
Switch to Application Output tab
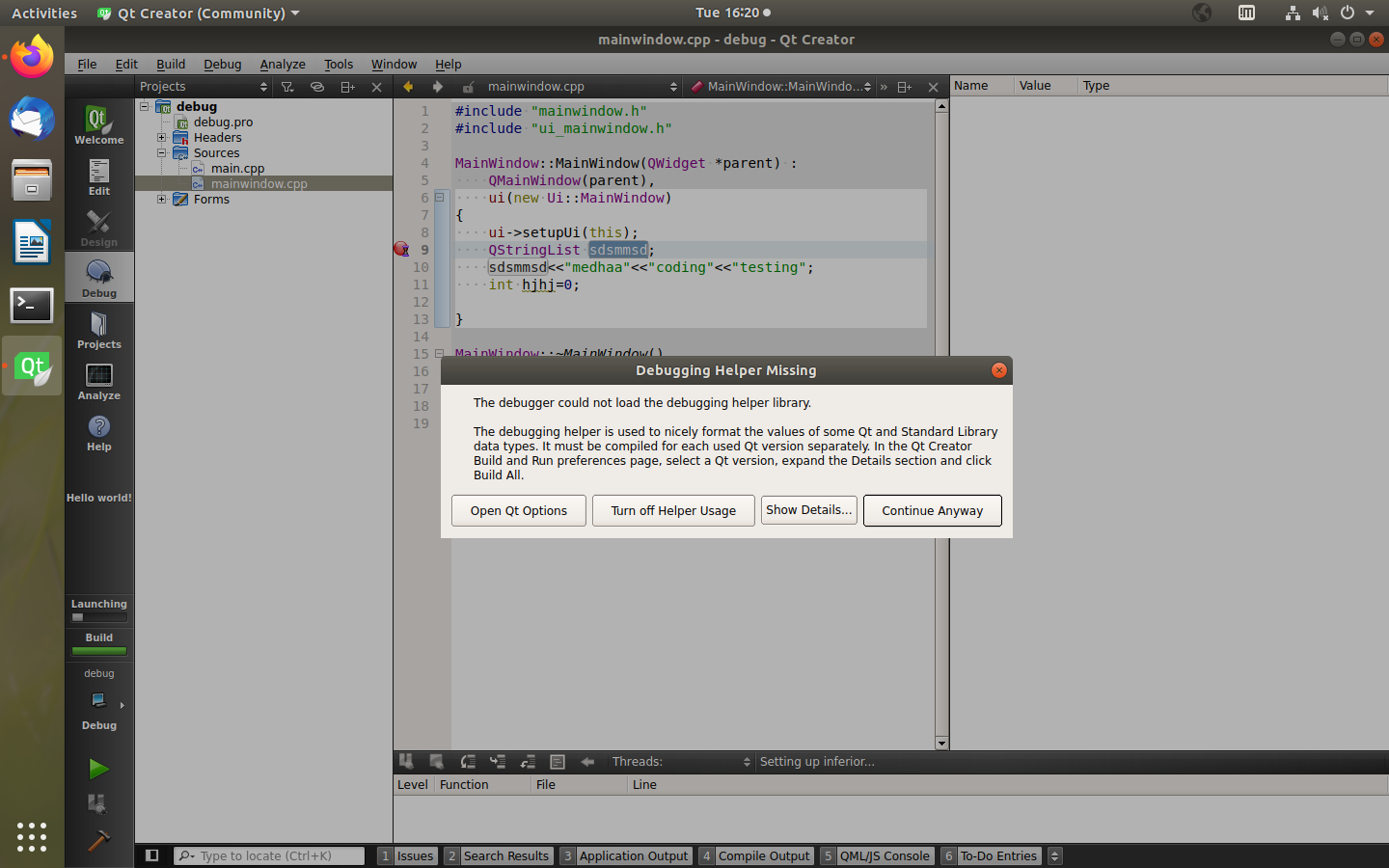tap(625, 855)
